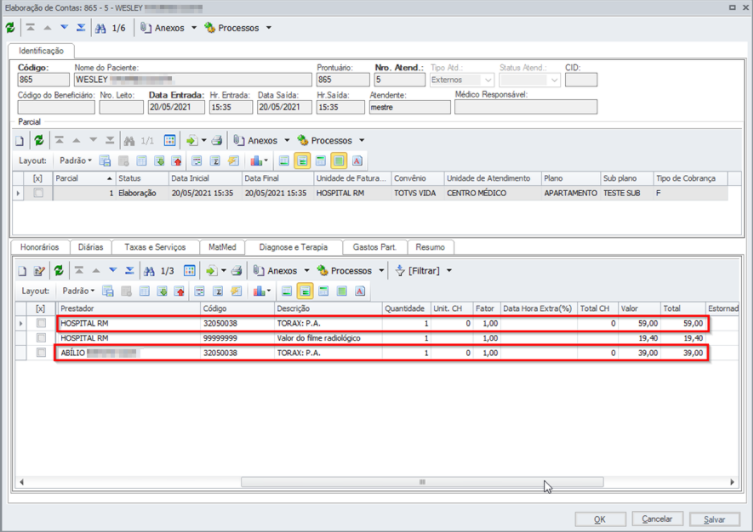
Task: Click the export icon in Parcial toolbar
Action: [x=191, y=141]
